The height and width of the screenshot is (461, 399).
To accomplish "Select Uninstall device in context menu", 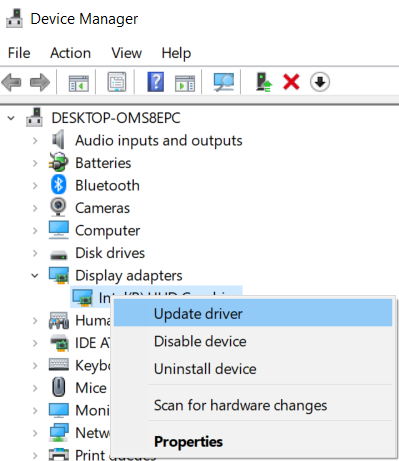I will (x=253, y=369).
